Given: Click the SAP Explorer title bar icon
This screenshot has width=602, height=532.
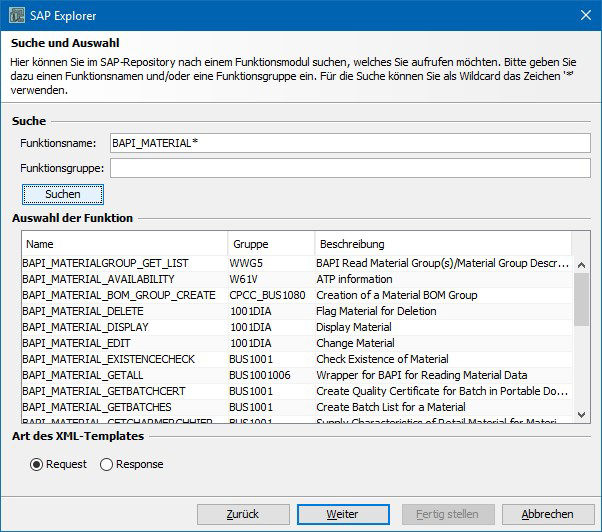Looking at the screenshot, I should tap(17, 15).
